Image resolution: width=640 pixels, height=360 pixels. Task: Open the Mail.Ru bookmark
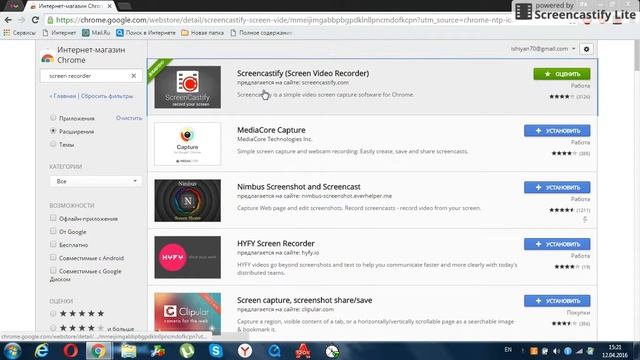tap(96, 33)
